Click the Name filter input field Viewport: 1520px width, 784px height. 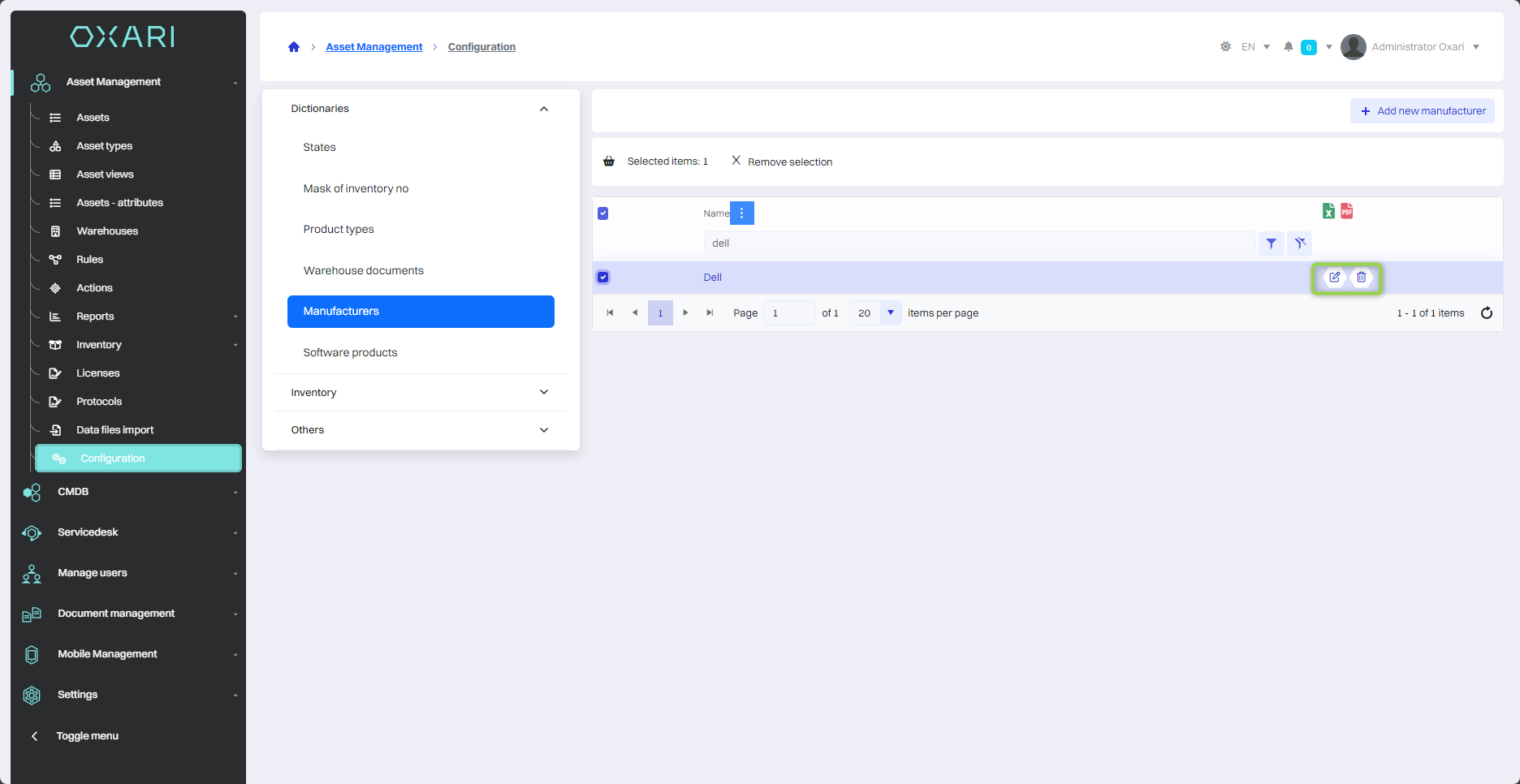[978, 243]
